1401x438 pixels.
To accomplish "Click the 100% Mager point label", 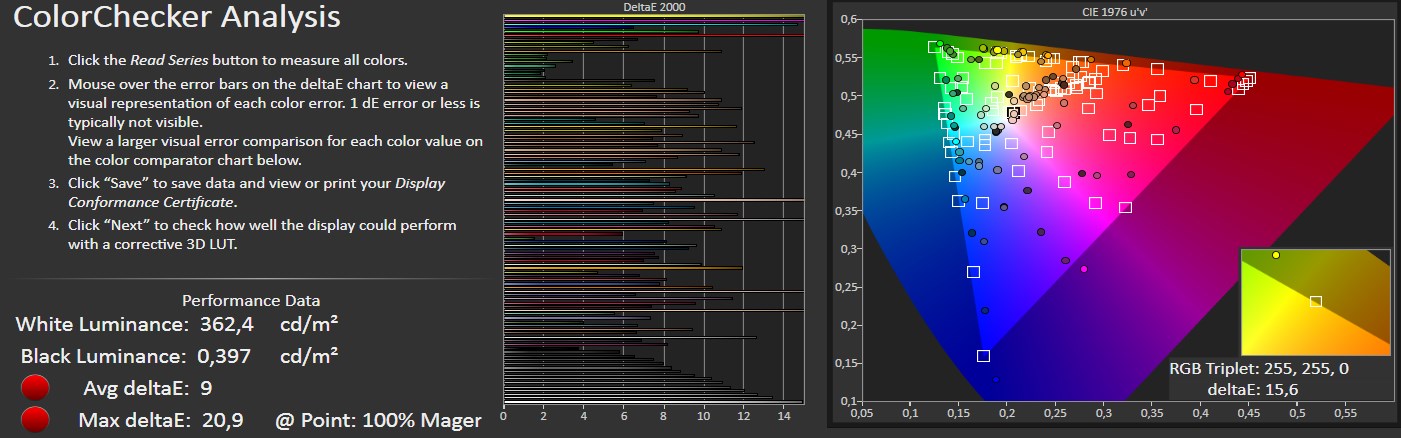I will point(422,420).
